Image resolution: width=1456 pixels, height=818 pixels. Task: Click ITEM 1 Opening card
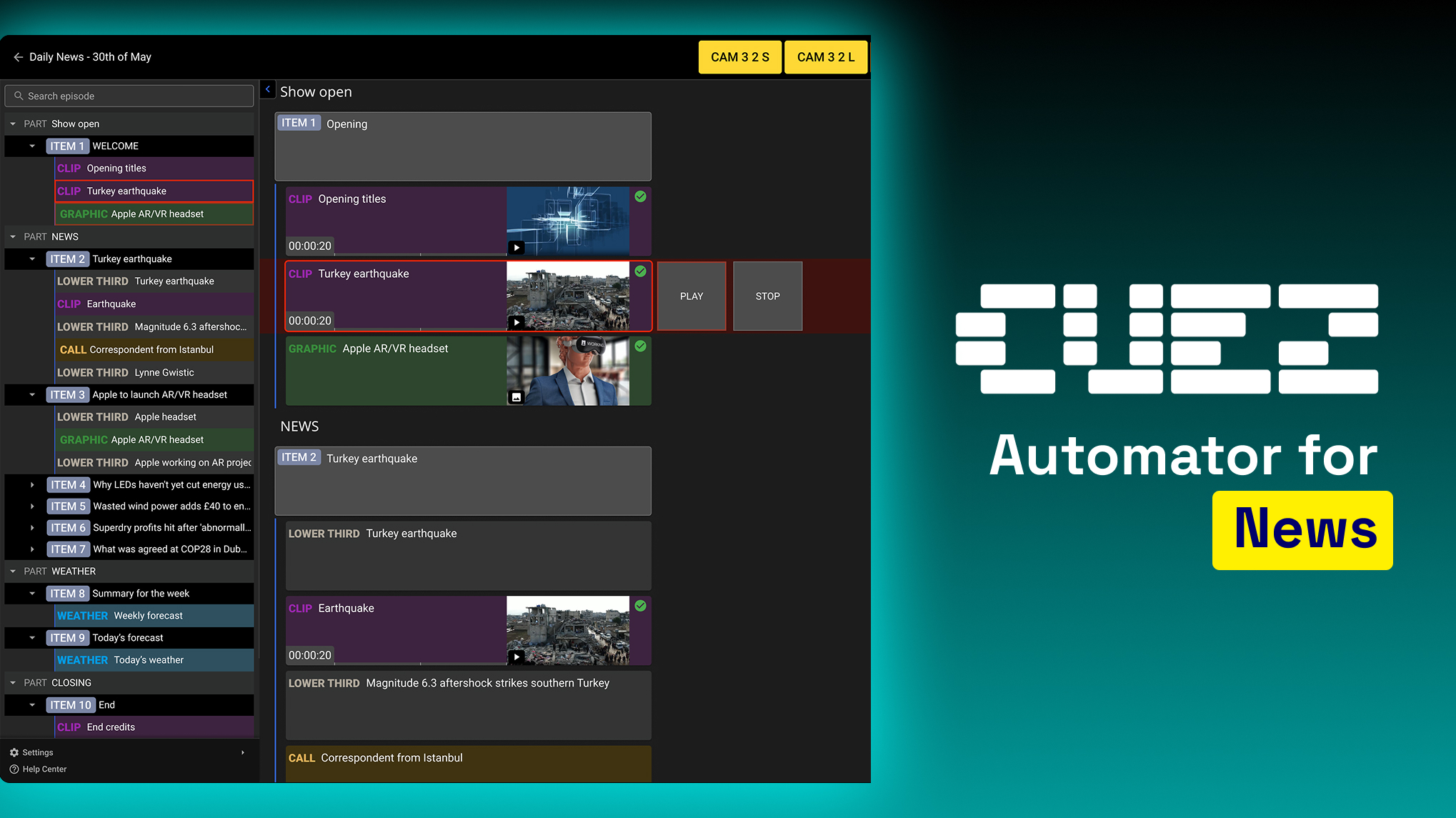(463, 146)
